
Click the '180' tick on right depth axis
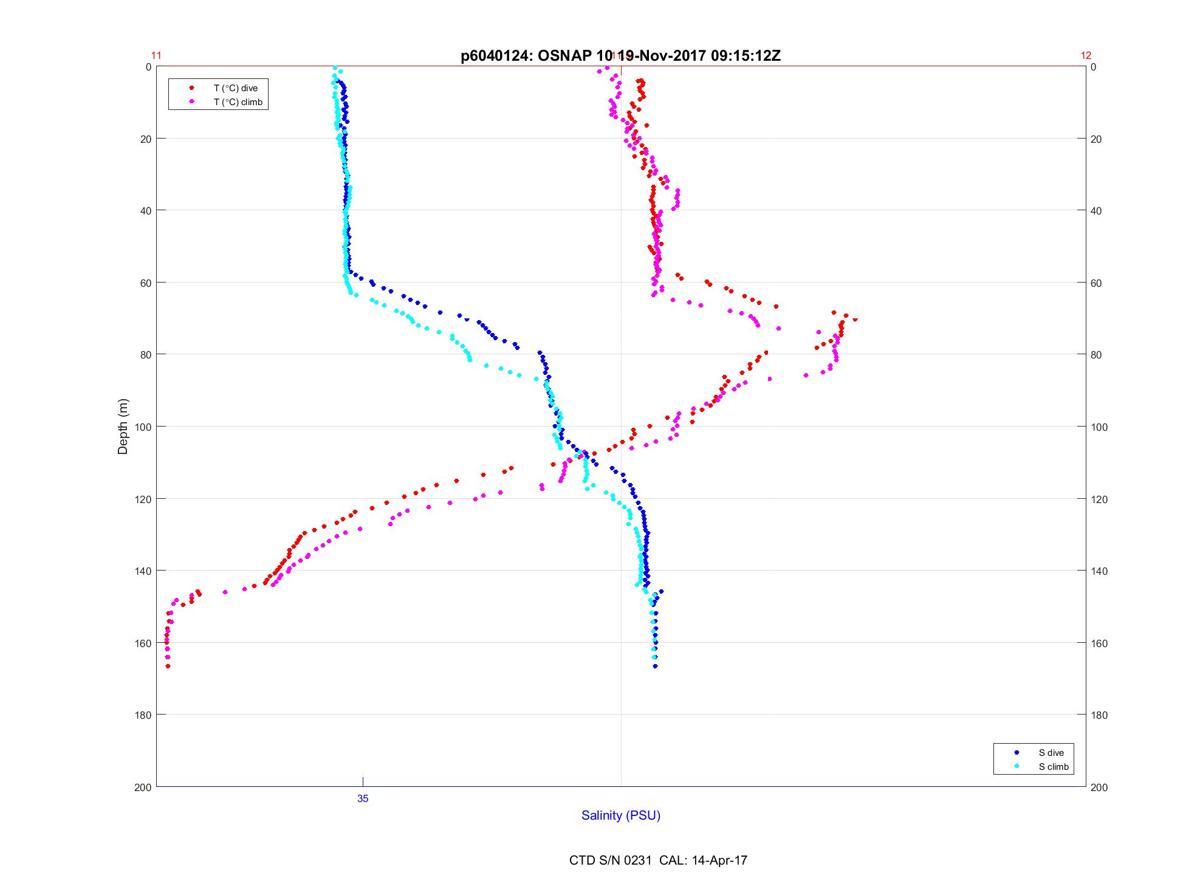click(x=1101, y=715)
